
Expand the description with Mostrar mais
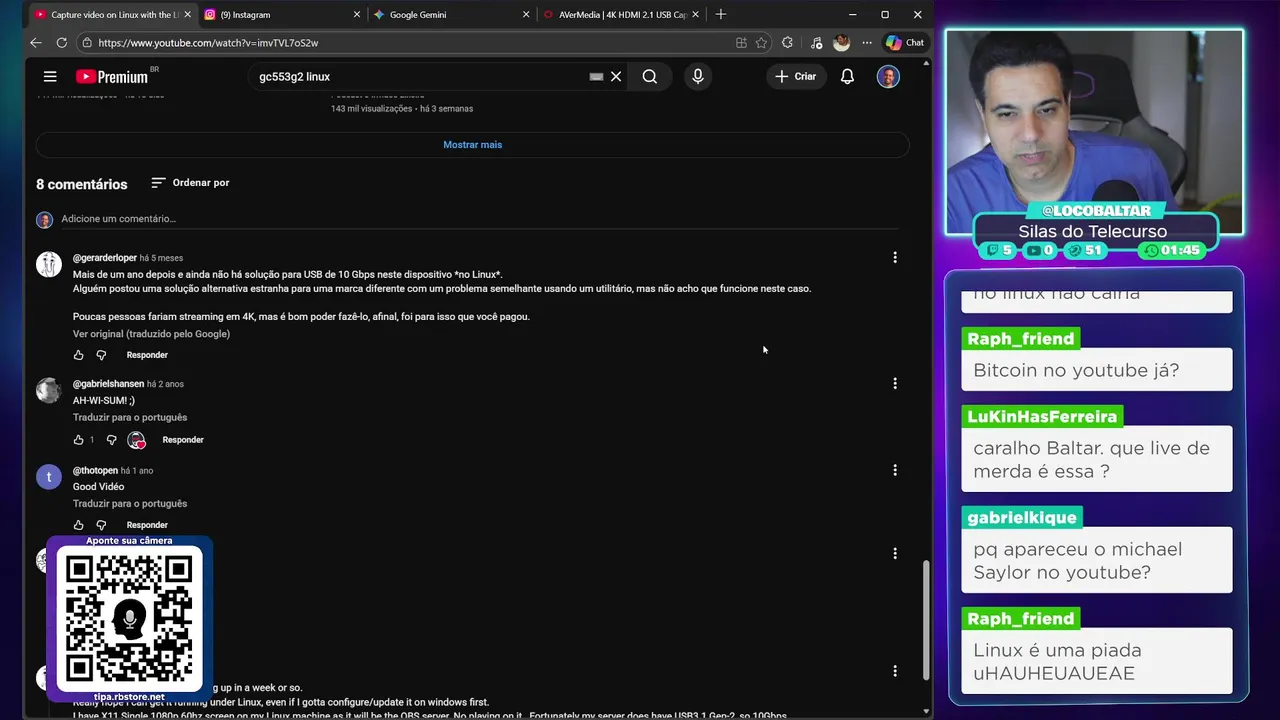point(473,145)
